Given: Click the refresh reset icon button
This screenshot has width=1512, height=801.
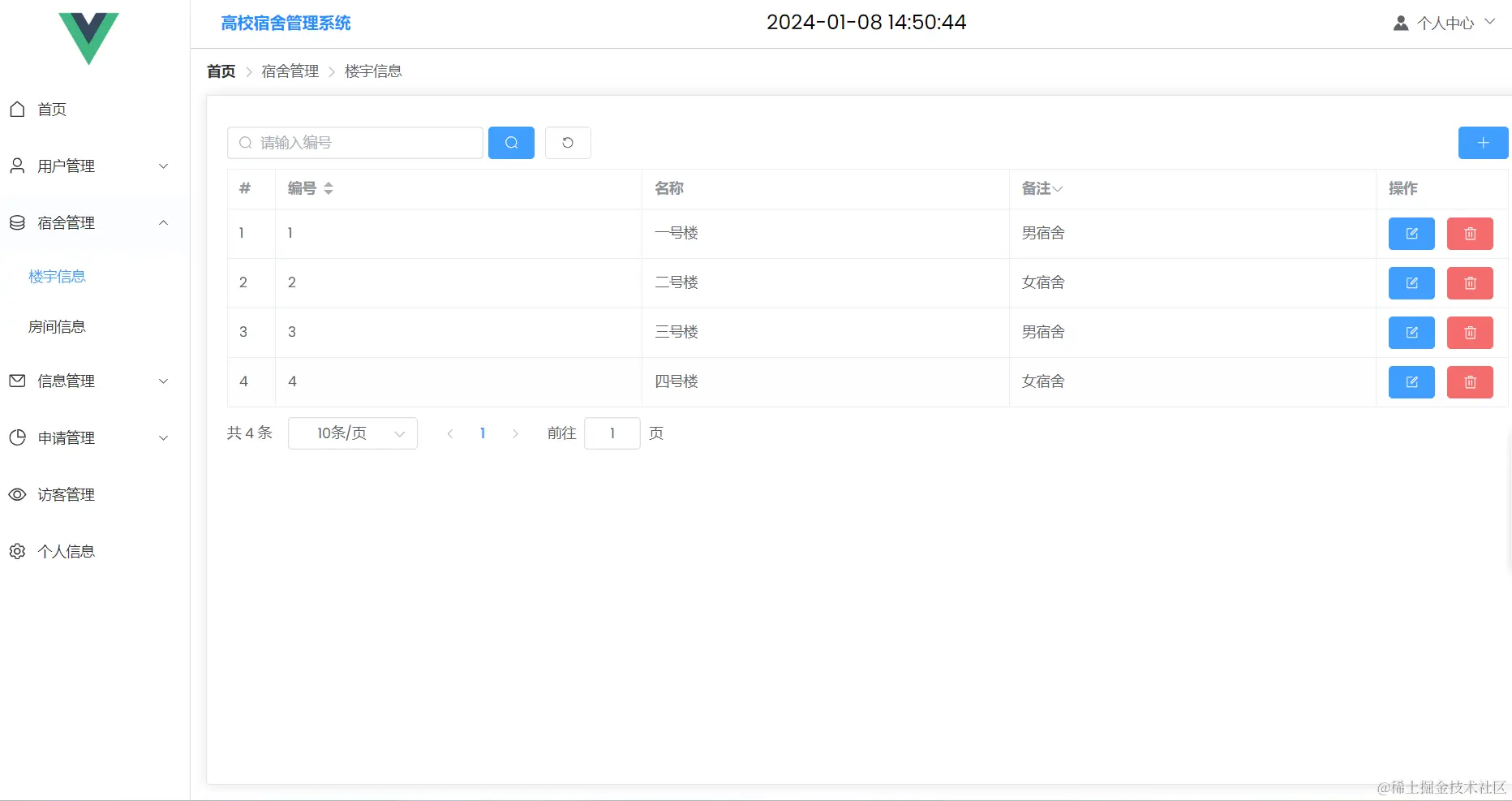Looking at the screenshot, I should [x=568, y=143].
